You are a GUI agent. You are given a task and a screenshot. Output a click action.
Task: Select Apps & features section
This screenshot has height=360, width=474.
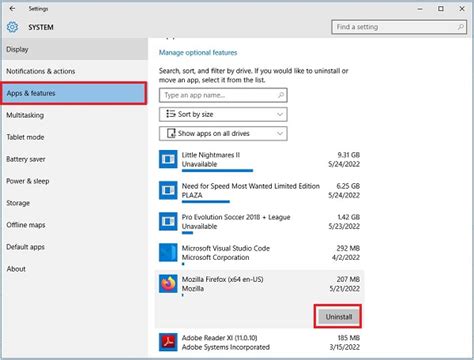[x=73, y=93]
